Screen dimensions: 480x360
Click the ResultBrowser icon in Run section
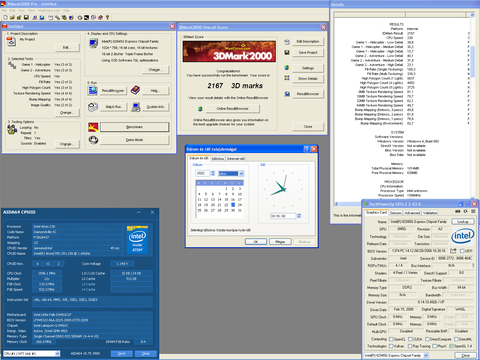(93, 90)
